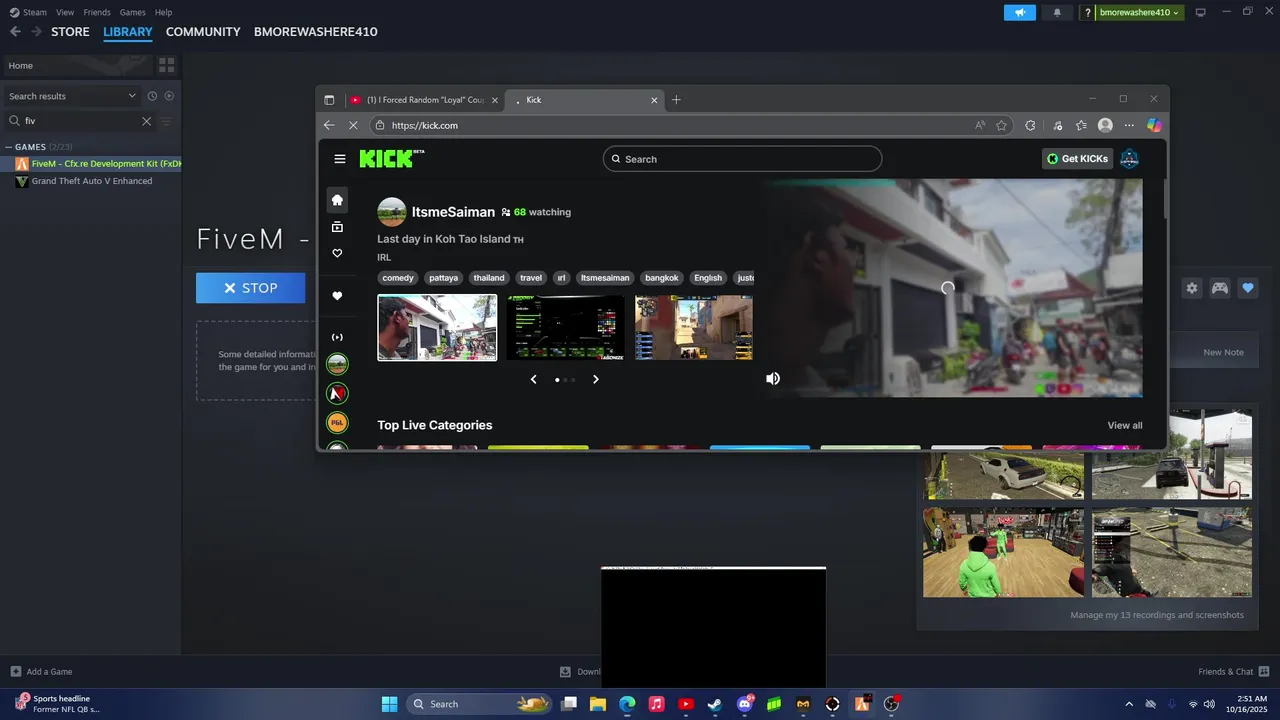Show next featured Kick streams
The image size is (1280, 720).
pyautogui.click(x=596, y=379)
